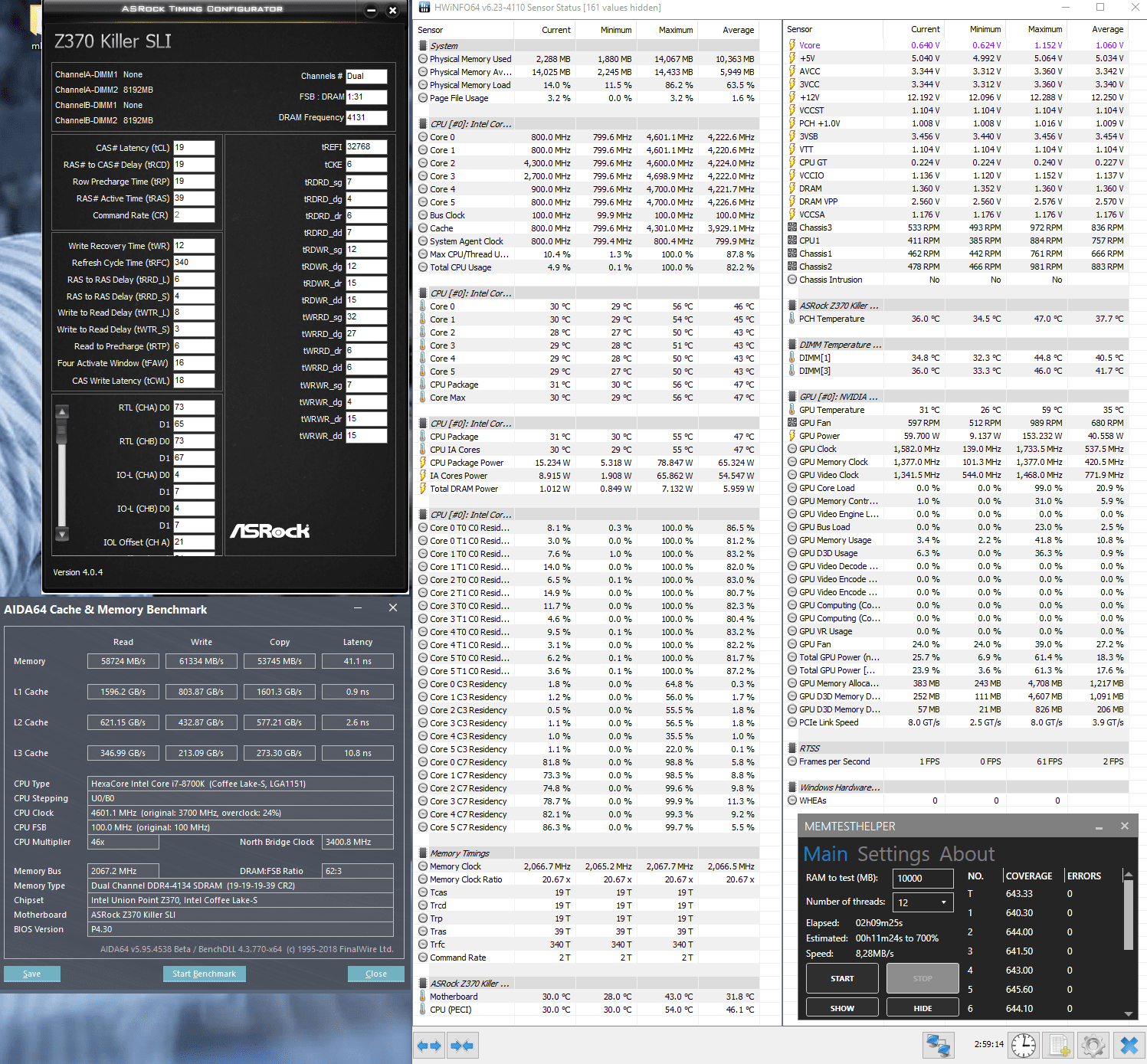The width and height of the screenshot is (1147, 1064).
Task: Click the Memory Timings group icon
Action: [x=423, y=853]
